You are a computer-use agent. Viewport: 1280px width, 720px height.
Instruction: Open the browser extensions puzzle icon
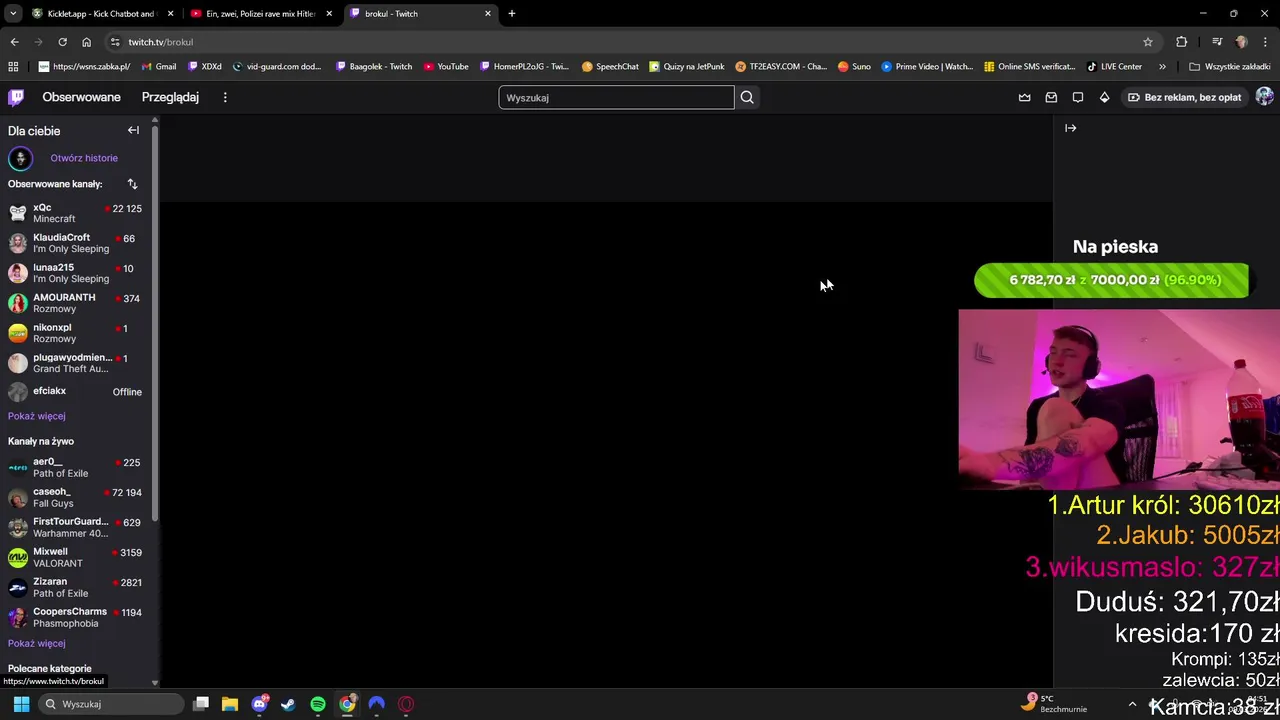1182,42
